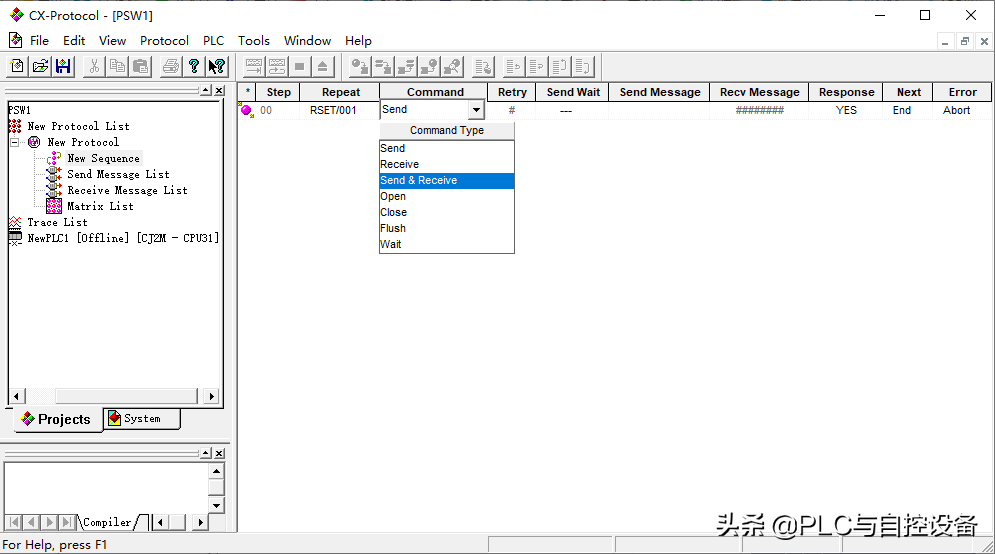The height and width of the screenshot is (554, 995).
Task: Open the Command dropdown arrow in step row
Action: pyautogui.click(x=476, y=111)
